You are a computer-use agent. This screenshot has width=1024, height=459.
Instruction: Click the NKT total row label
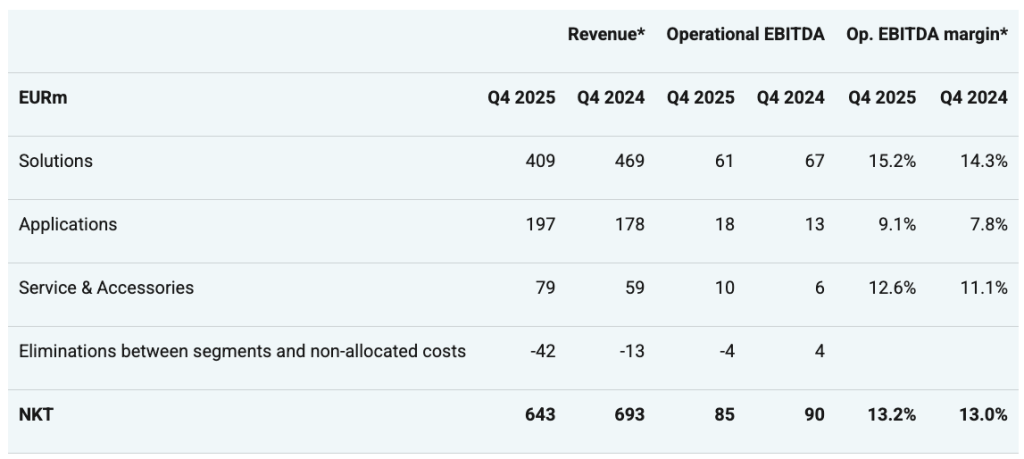coord(36,414)
